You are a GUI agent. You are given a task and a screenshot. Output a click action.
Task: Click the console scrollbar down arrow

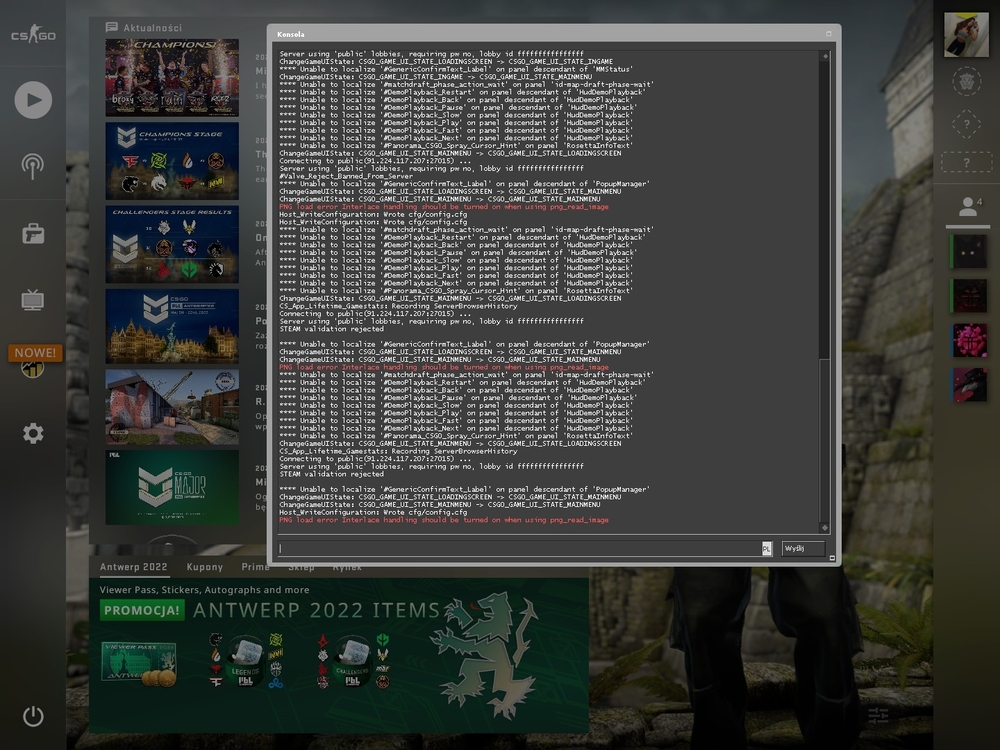pyautogui.click(x=825, y=527)
